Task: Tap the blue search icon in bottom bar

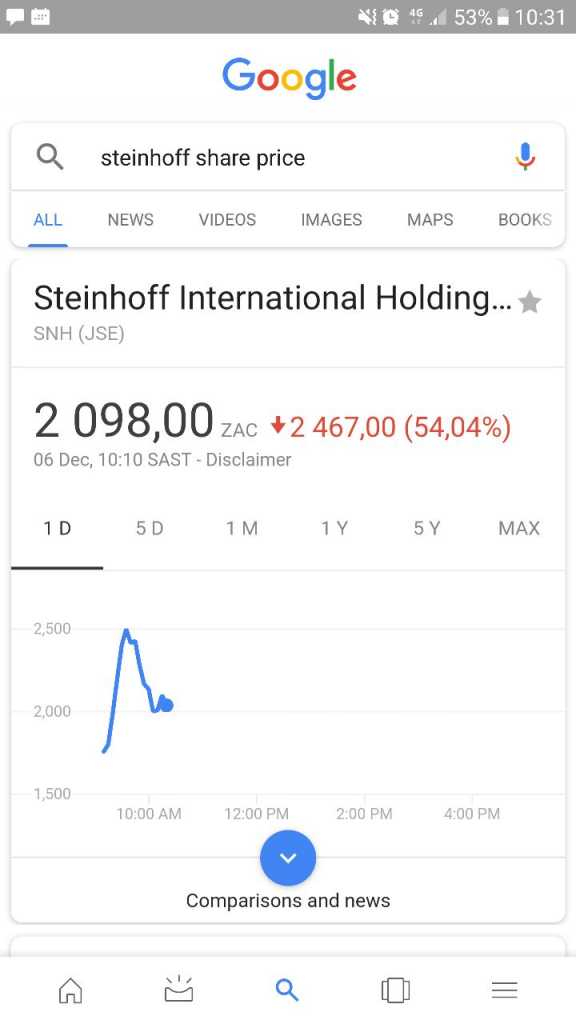Action: coord(287,990)
